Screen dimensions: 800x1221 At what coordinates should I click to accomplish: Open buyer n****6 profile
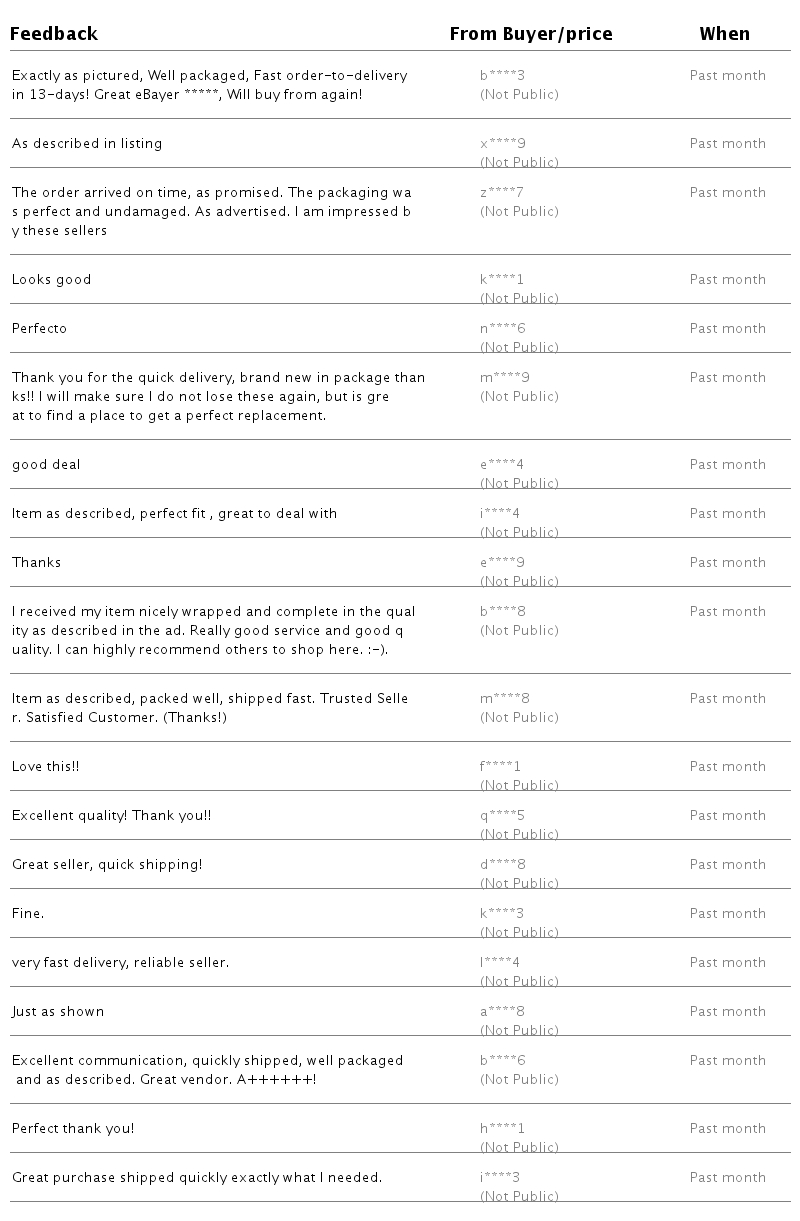(502, 328)
